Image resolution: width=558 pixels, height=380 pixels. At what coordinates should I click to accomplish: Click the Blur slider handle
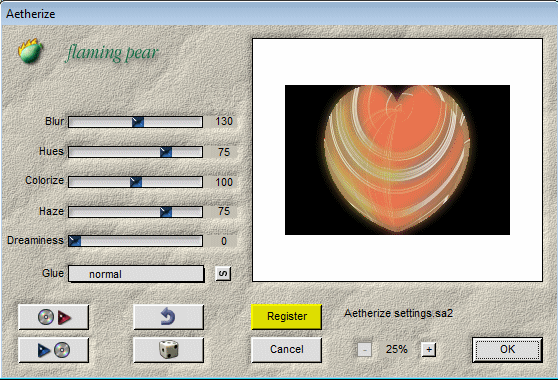138,122
